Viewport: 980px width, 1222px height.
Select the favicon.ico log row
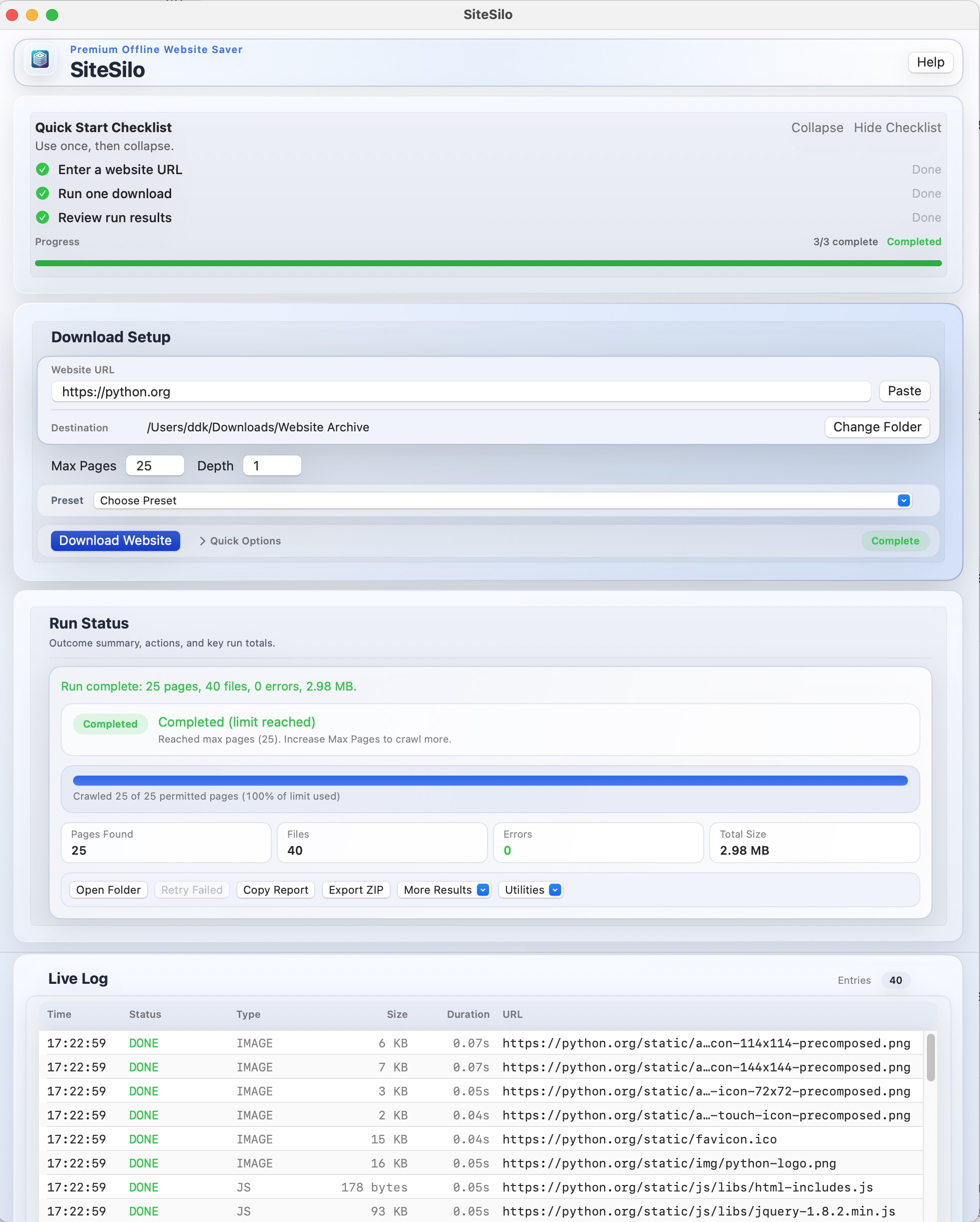[x=480, y=1139]
